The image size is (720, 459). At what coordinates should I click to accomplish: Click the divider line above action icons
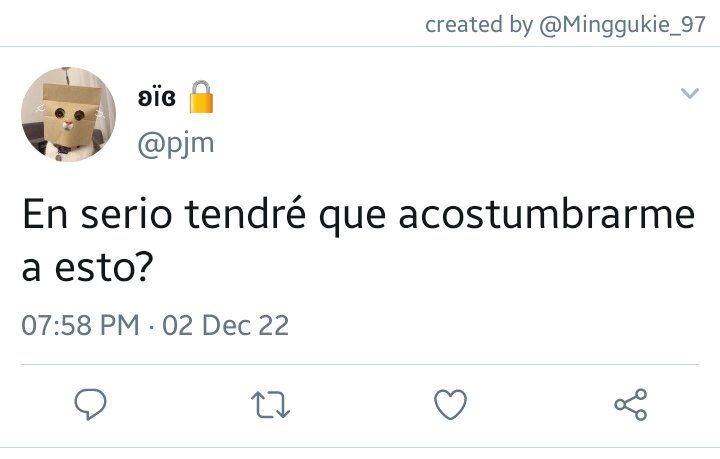tap(360, 364)
